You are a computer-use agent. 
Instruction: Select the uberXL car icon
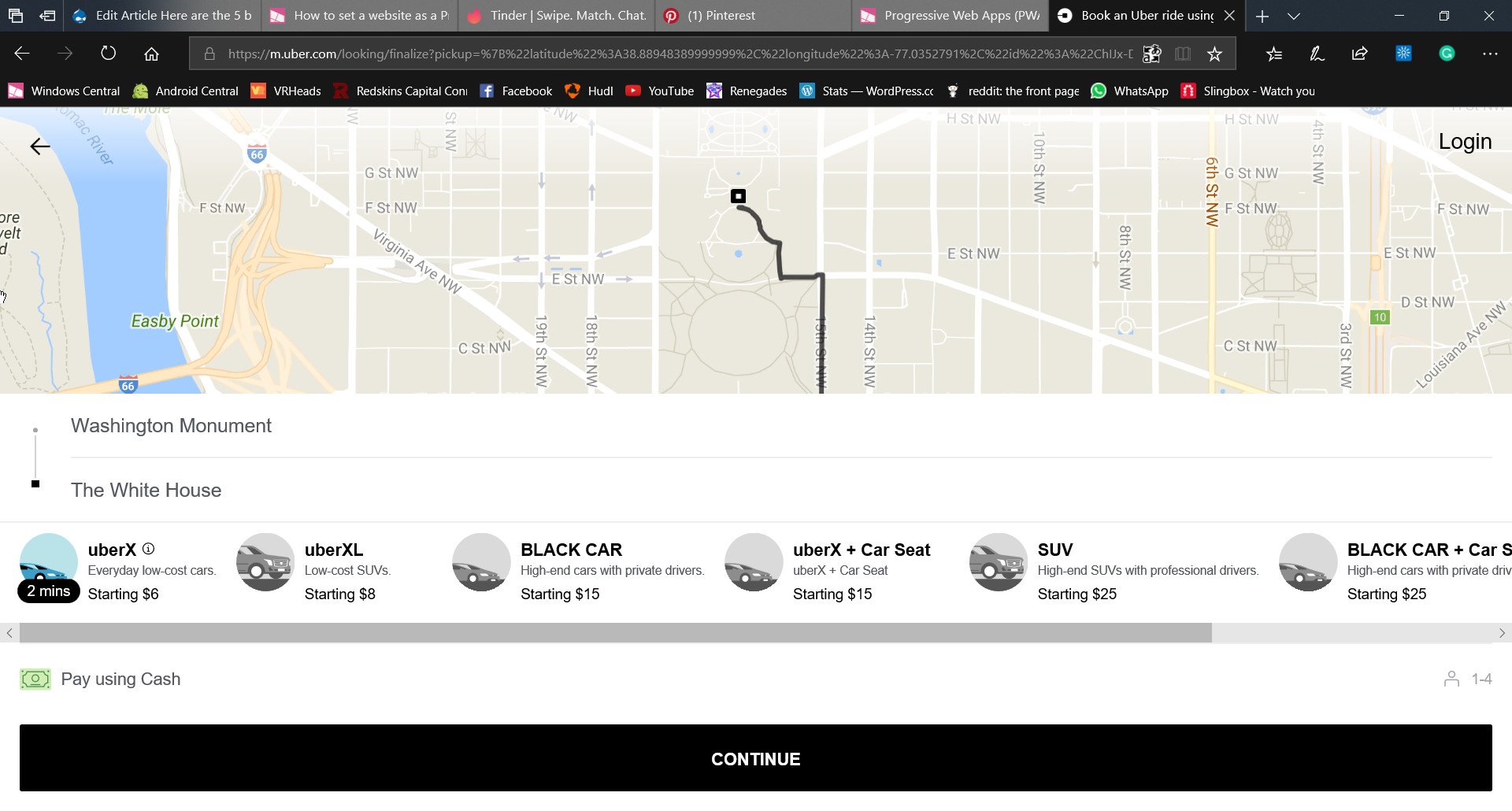[265, 562]
